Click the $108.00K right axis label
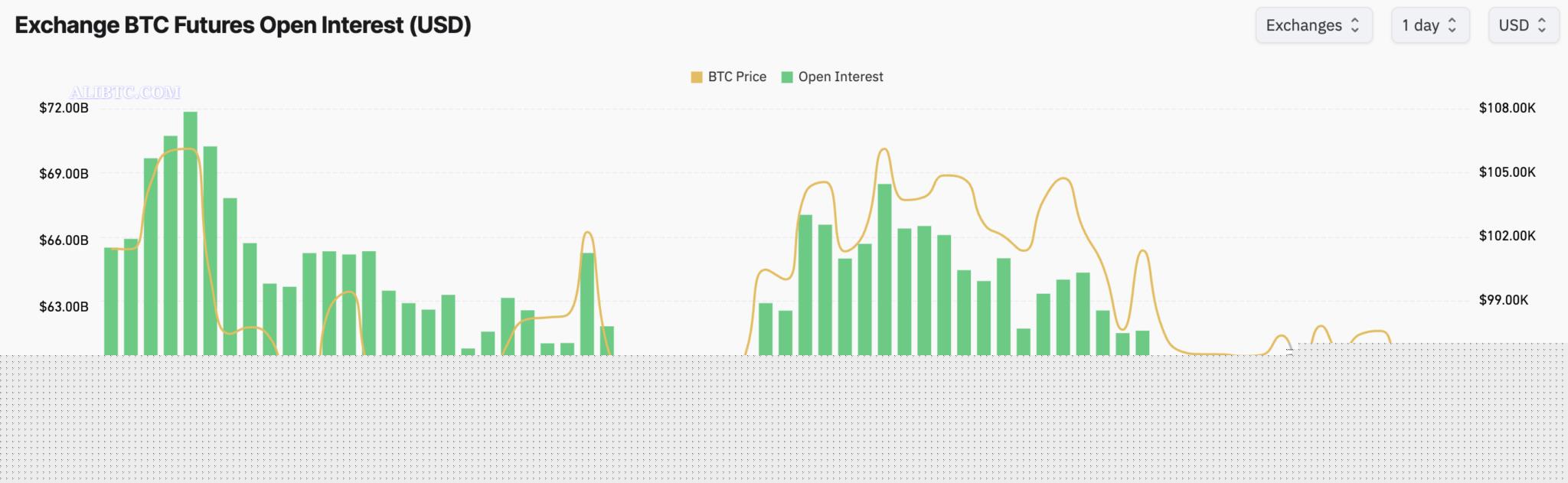The height and width of the screenshot is (483, 1568). (1506, 108)
